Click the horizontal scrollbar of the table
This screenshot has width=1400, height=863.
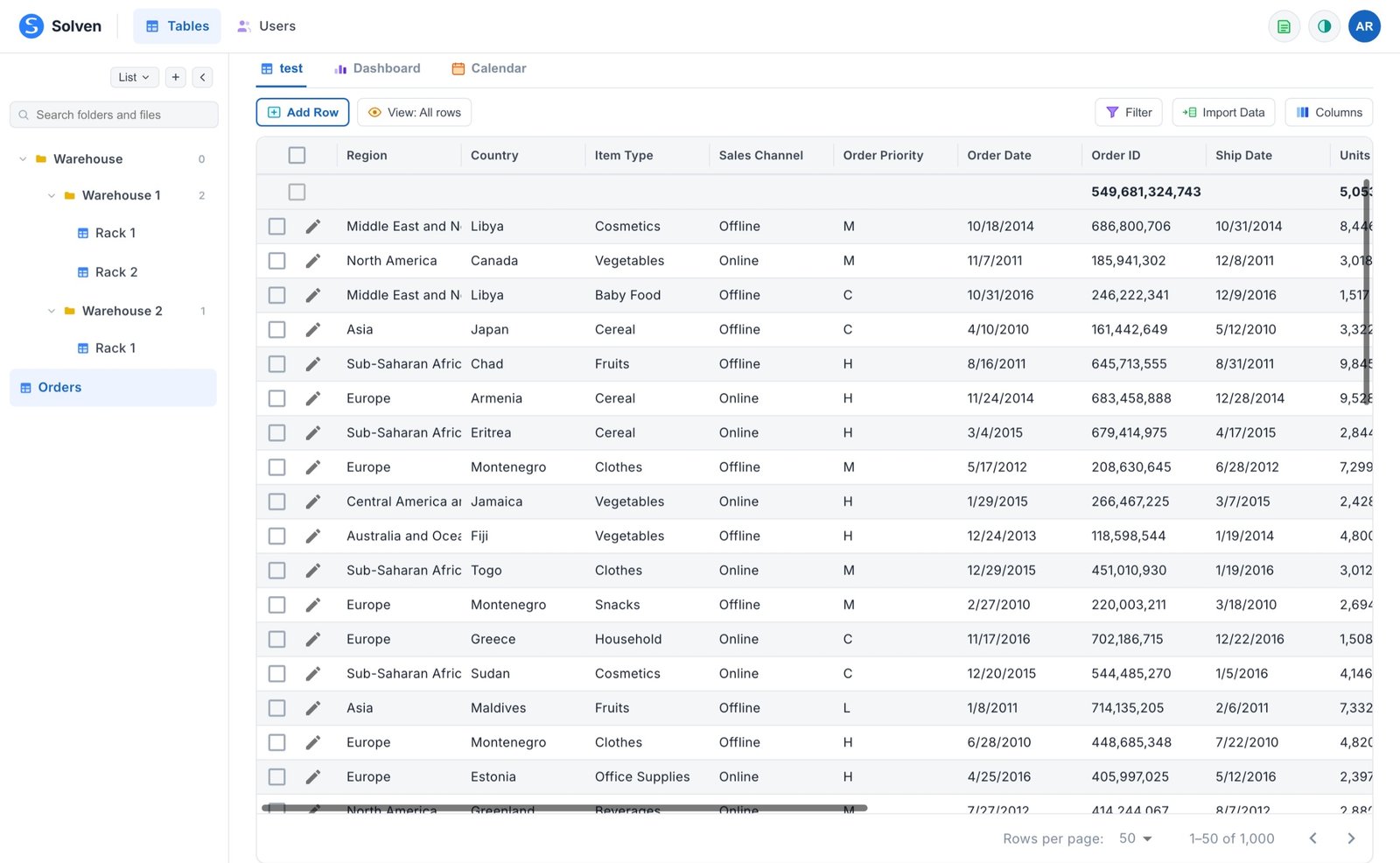564,808
